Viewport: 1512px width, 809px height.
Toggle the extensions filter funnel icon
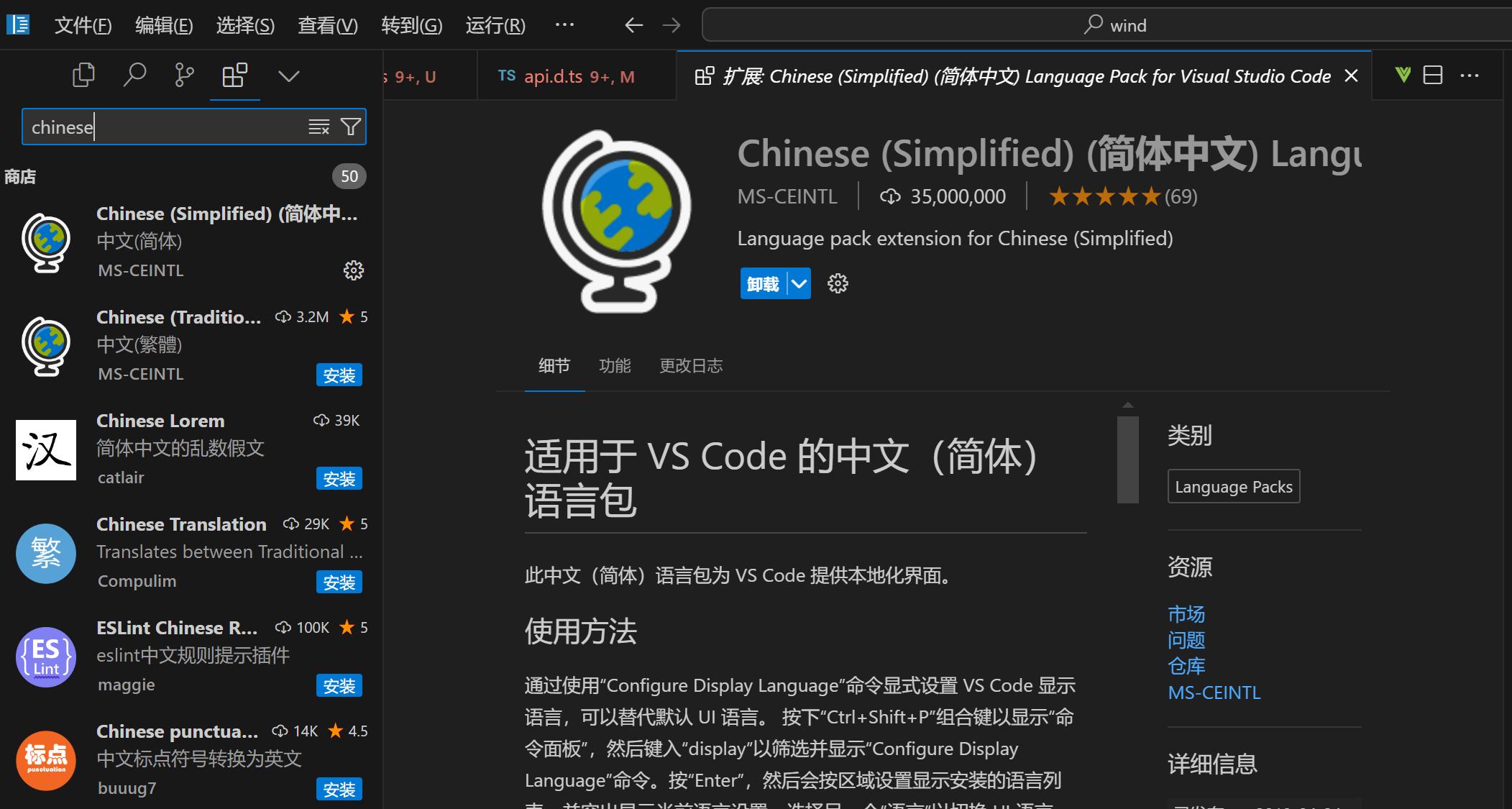pyautogui.click(x=350, y=127)
